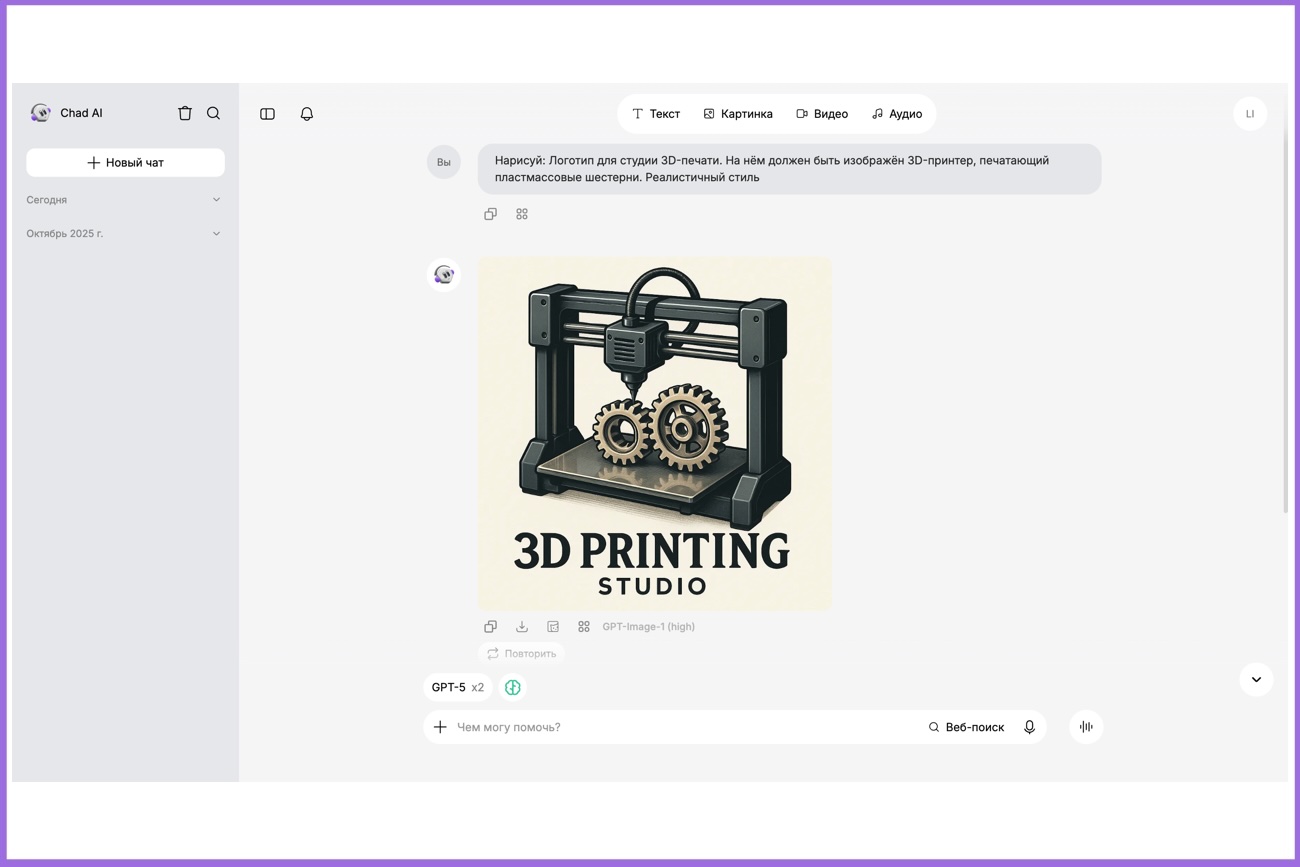This screenshot has height=867, width=1300.
Task: Open notifications via the bell icon
Action: pos(307,114)
